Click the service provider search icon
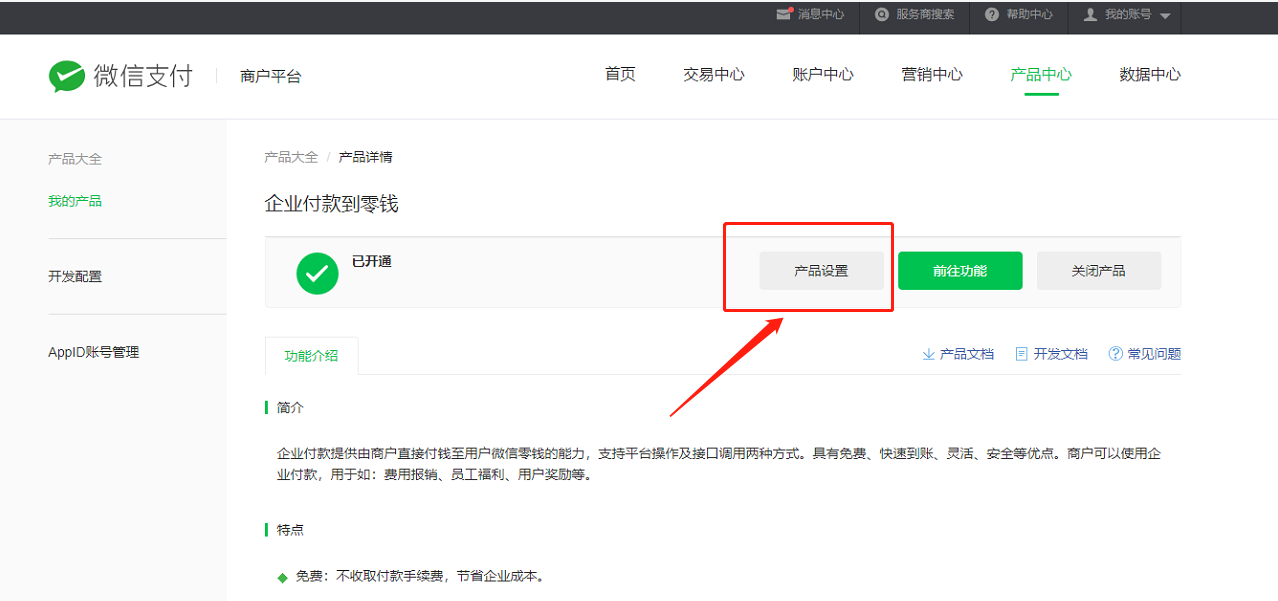This screenshot has height=601, width=1278. 882,14
